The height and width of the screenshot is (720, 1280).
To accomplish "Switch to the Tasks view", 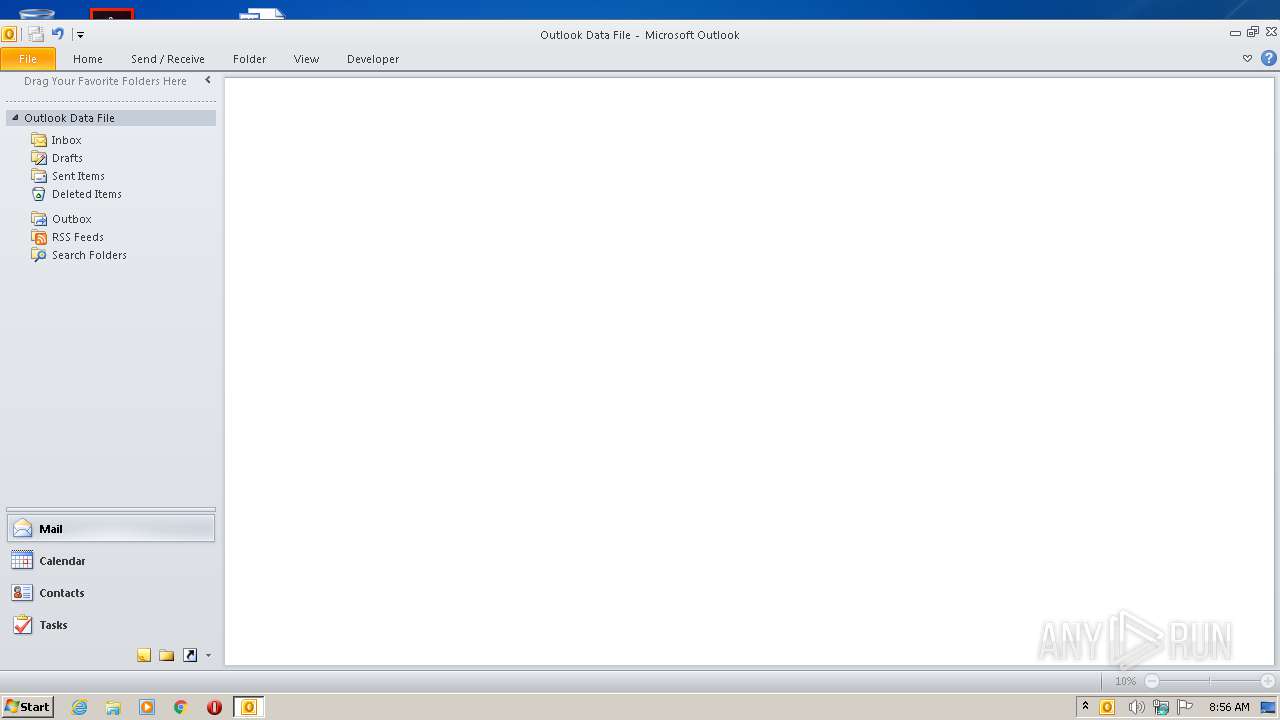I will point(111,625).
